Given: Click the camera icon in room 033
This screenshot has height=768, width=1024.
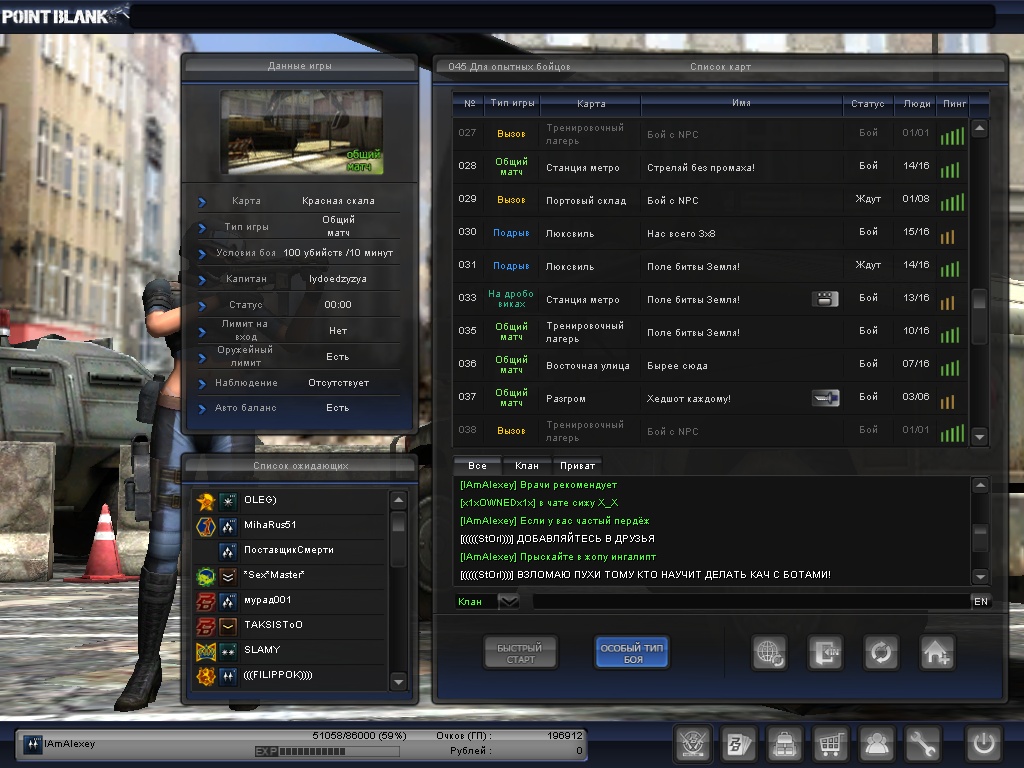Looking at the screenshot, I should coord(825,299).
